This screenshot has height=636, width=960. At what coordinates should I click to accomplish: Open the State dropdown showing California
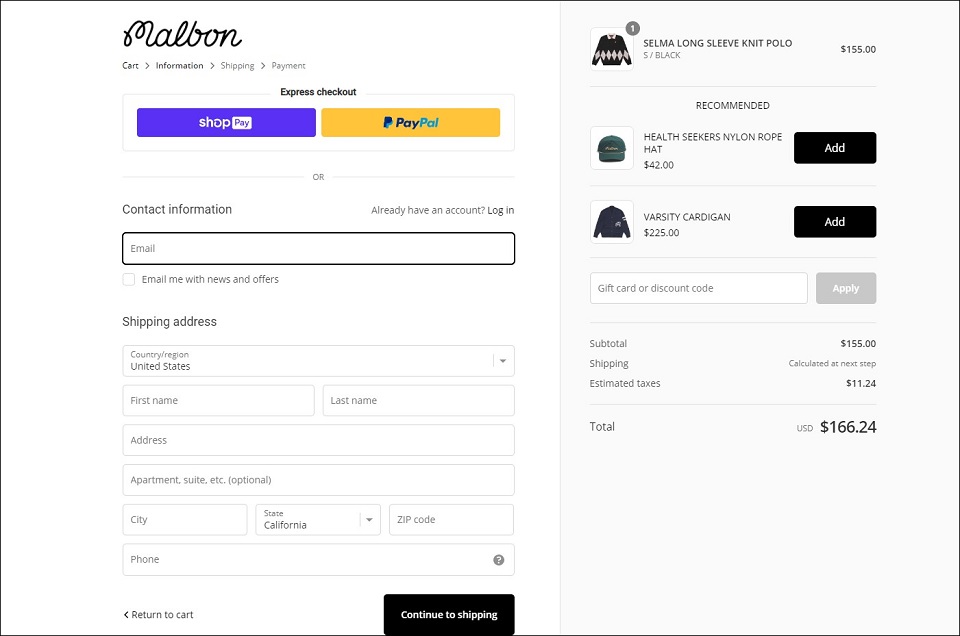point(318,520)
